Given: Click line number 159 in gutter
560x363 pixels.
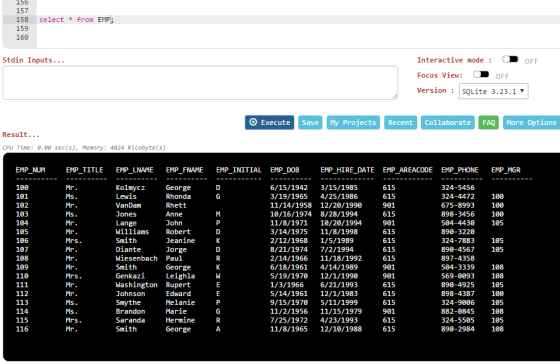Looking at the screenshot, I should (x=22, y=29).
